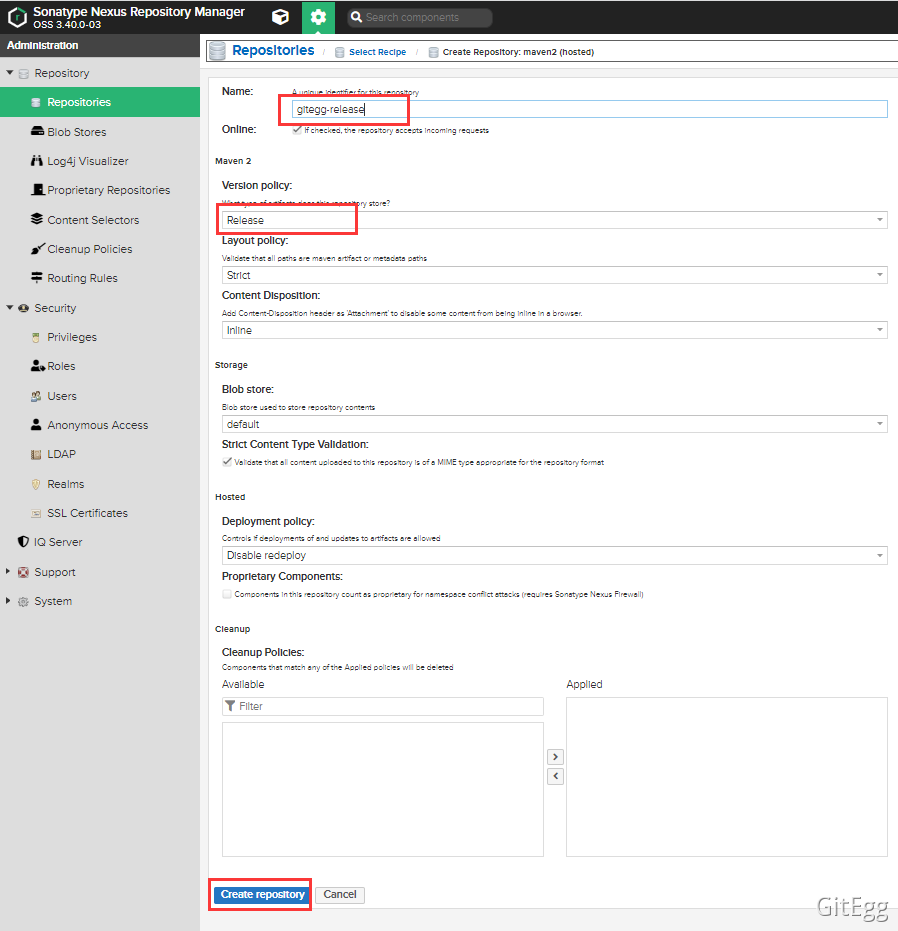
Task: Toggle the Online checkbox
Action: pos(297,130)
